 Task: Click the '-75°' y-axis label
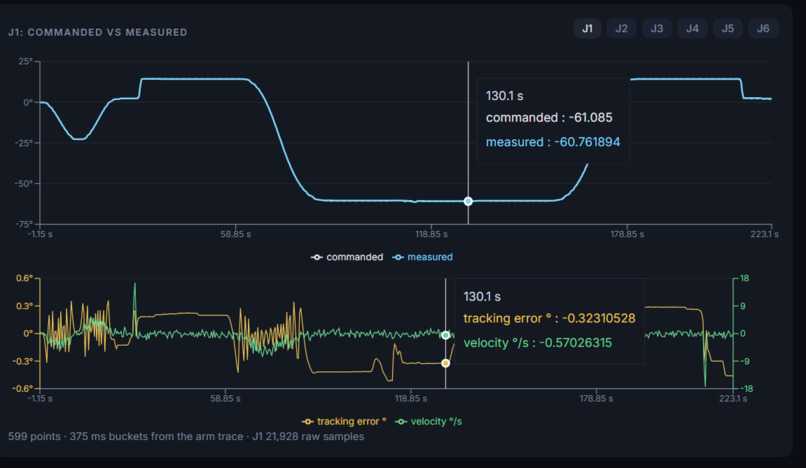pyautogui.click(x=24, y=224)
